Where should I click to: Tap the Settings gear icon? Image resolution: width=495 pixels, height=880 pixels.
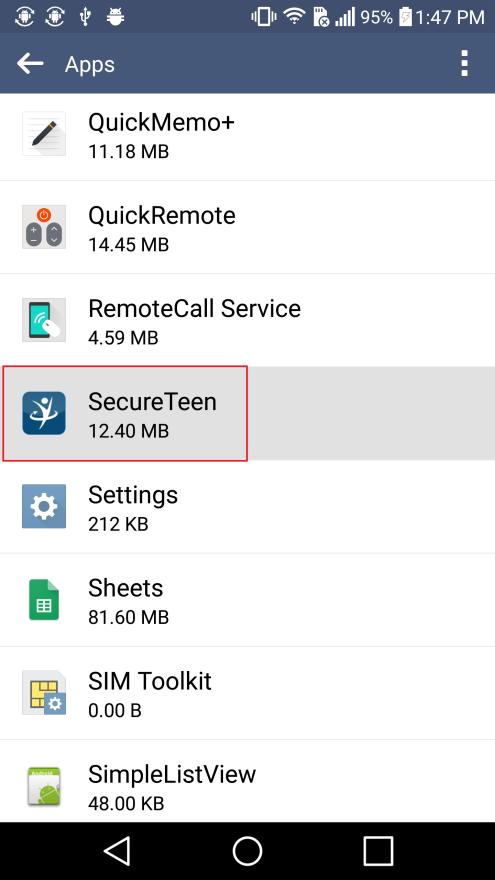(x=44, y=506)
